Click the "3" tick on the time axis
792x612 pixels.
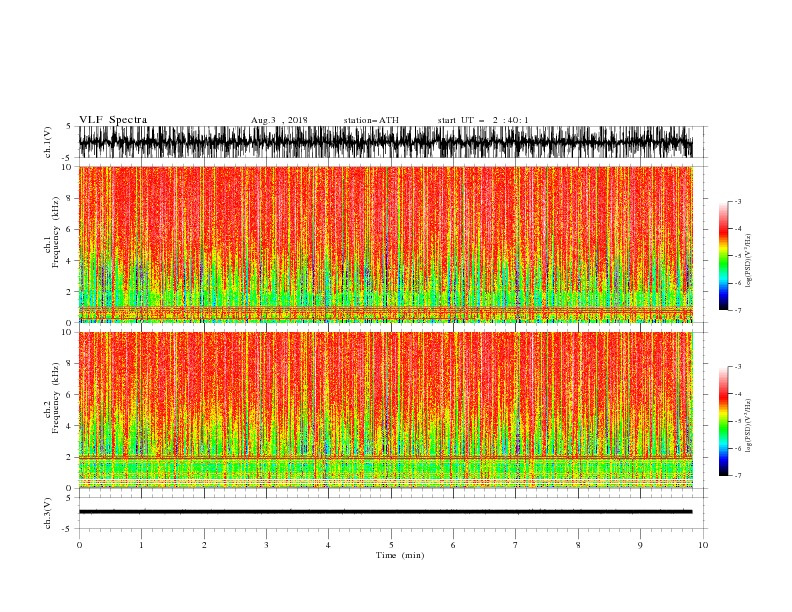(x=266, y=545)
